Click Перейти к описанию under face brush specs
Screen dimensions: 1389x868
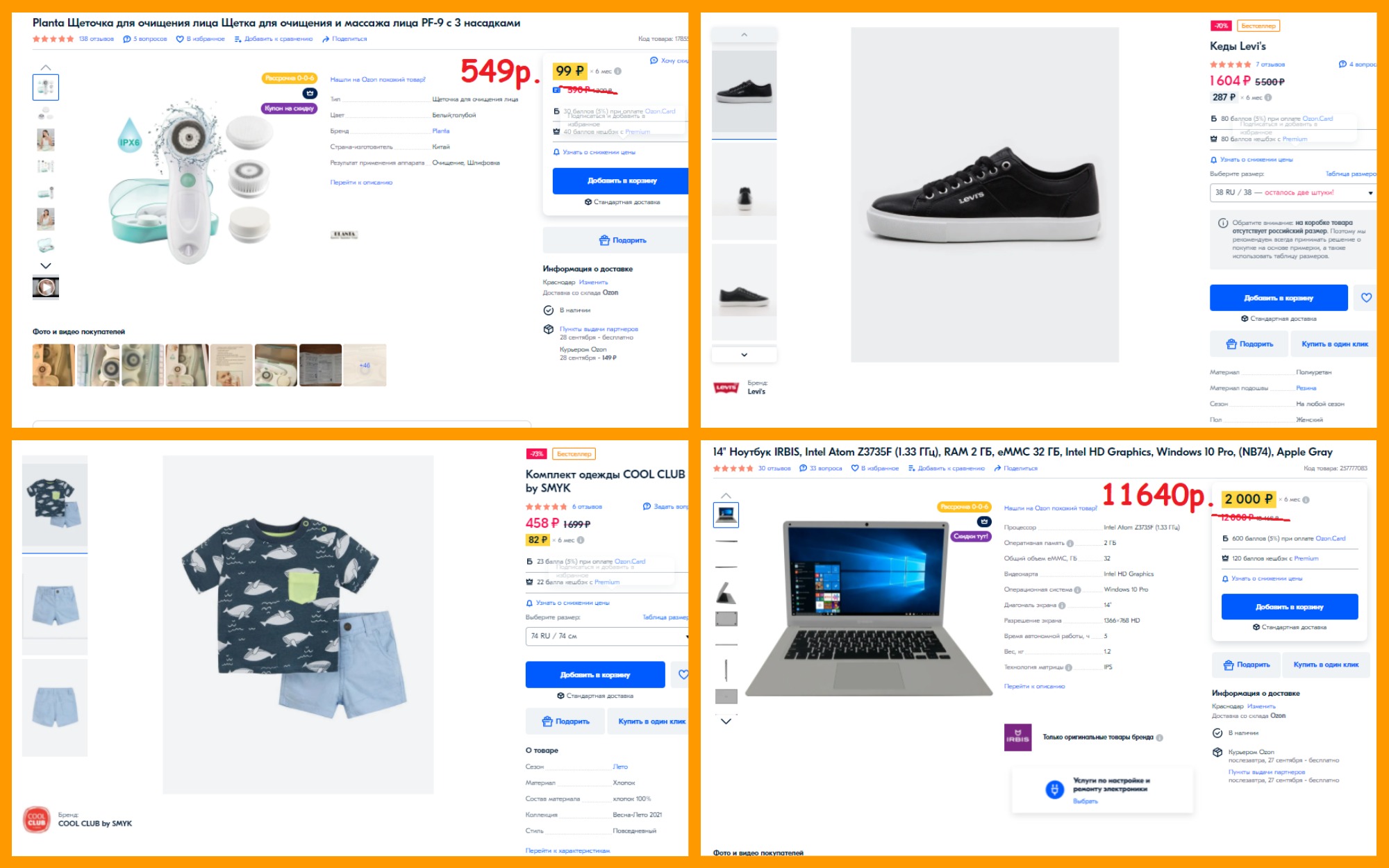click(361, 183)
